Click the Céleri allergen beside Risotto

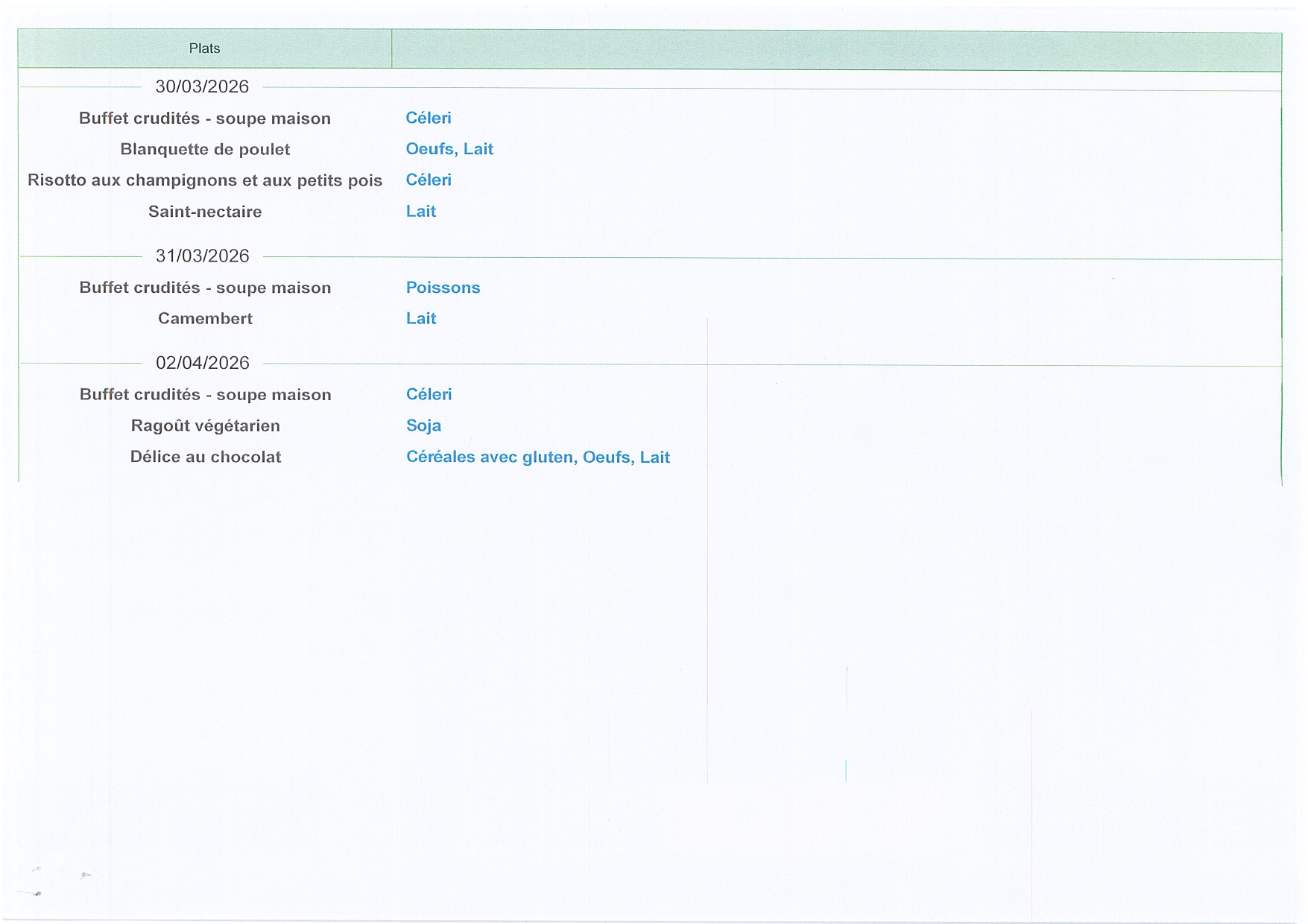coord(429,180)
